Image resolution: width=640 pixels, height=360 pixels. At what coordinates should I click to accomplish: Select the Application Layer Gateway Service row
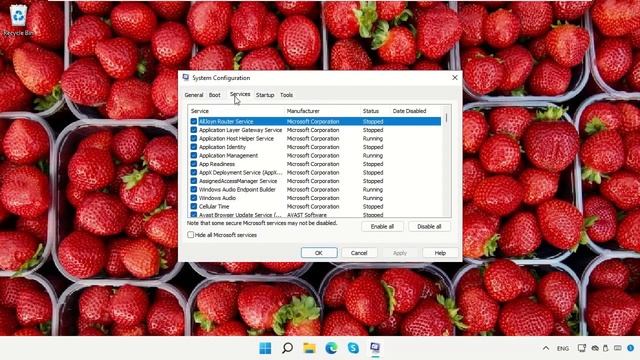pyautogui.click(x=315, y=130)
